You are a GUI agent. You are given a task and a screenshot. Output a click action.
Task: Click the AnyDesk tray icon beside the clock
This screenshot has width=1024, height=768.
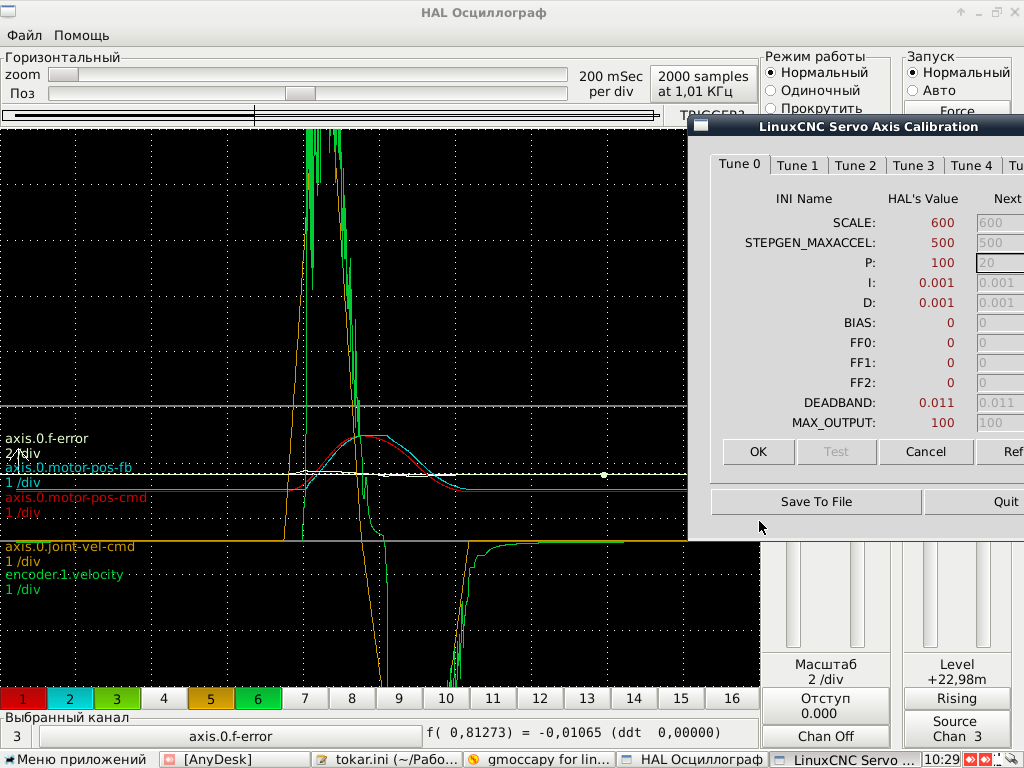971,760
